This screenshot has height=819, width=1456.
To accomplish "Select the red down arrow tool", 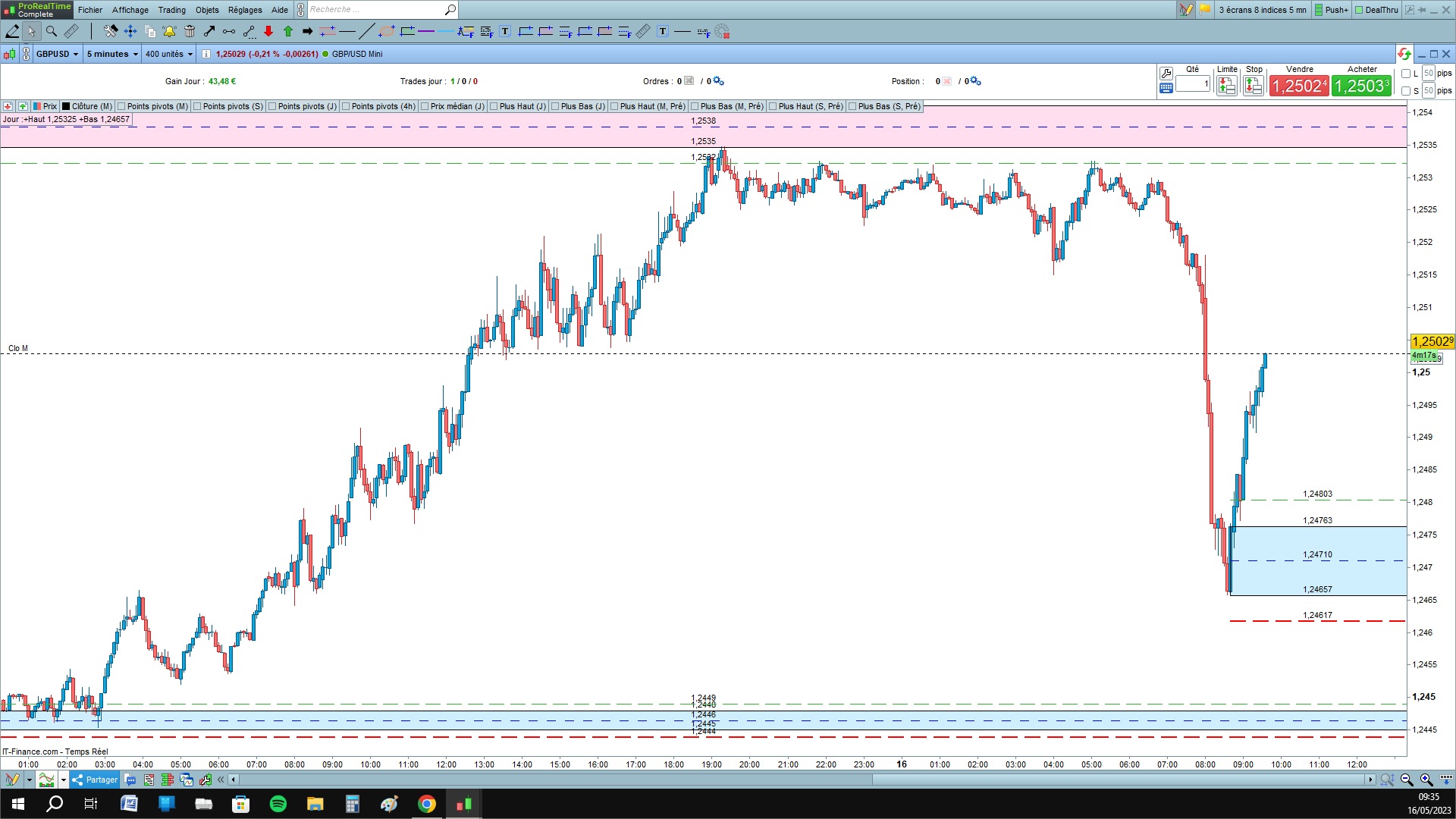I will [x=268, y=31].
